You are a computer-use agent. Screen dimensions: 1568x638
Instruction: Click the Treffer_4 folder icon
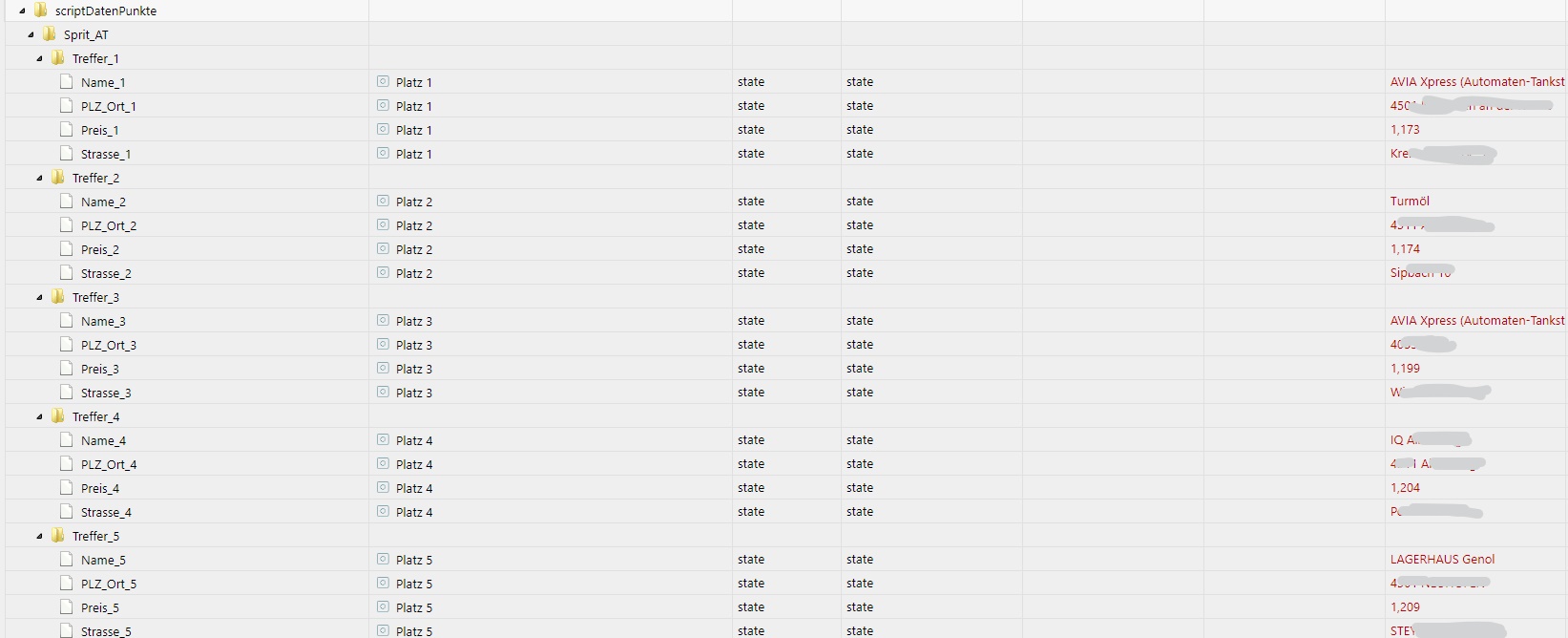click(58, 416)
